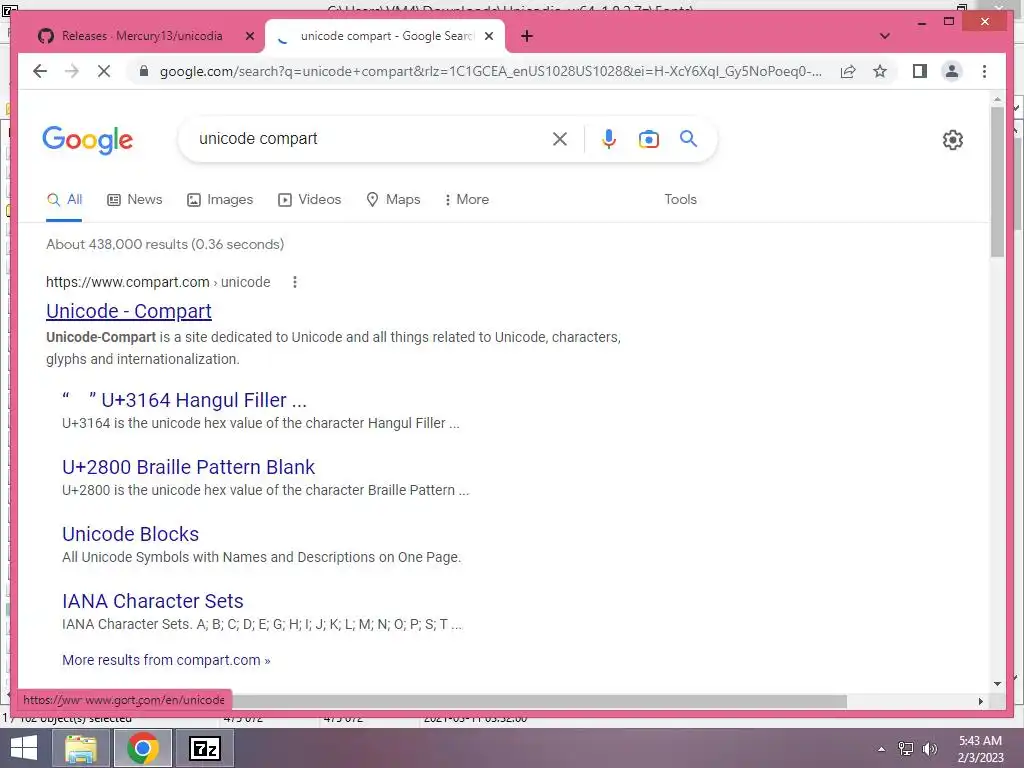Click the forward navigation arrow

coord(72,71)
